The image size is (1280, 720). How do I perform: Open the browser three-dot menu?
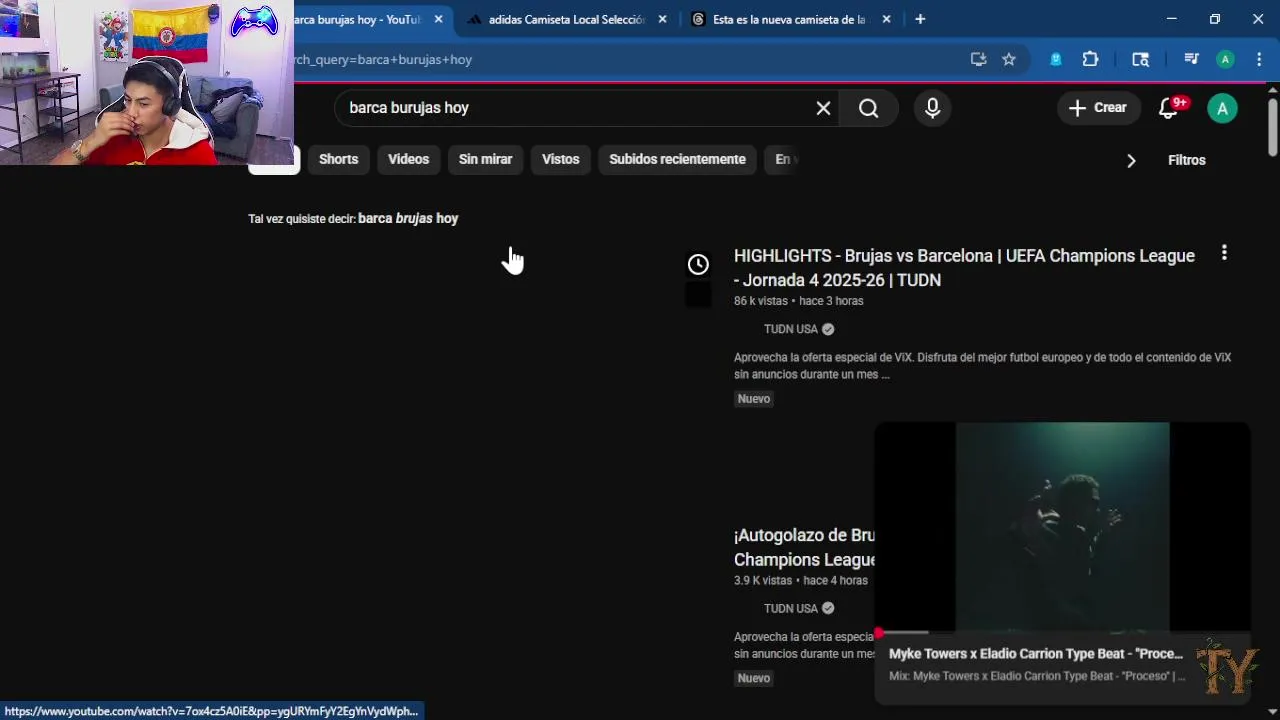point(1259,59)
